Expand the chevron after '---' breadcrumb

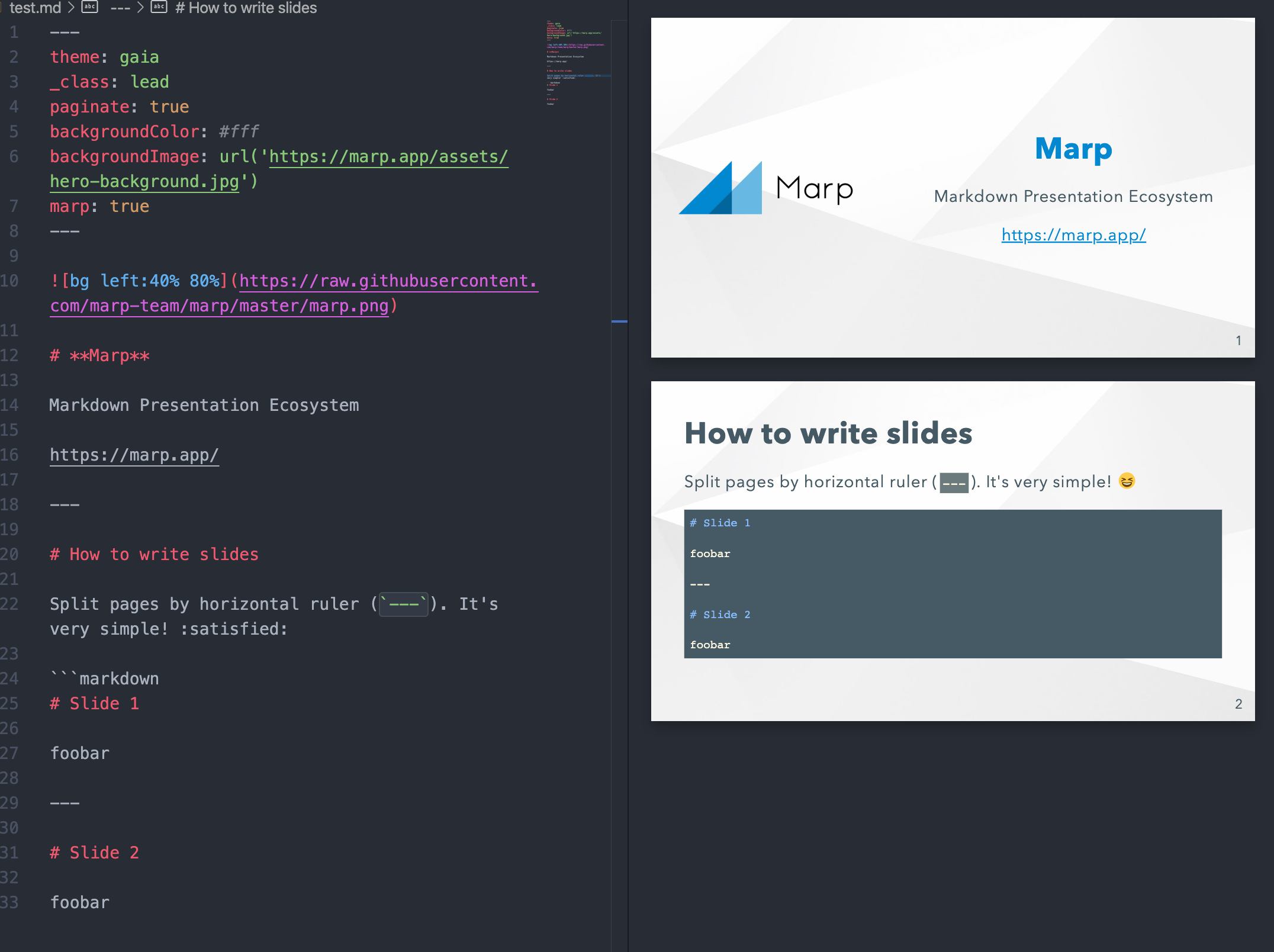pos(141,8)
